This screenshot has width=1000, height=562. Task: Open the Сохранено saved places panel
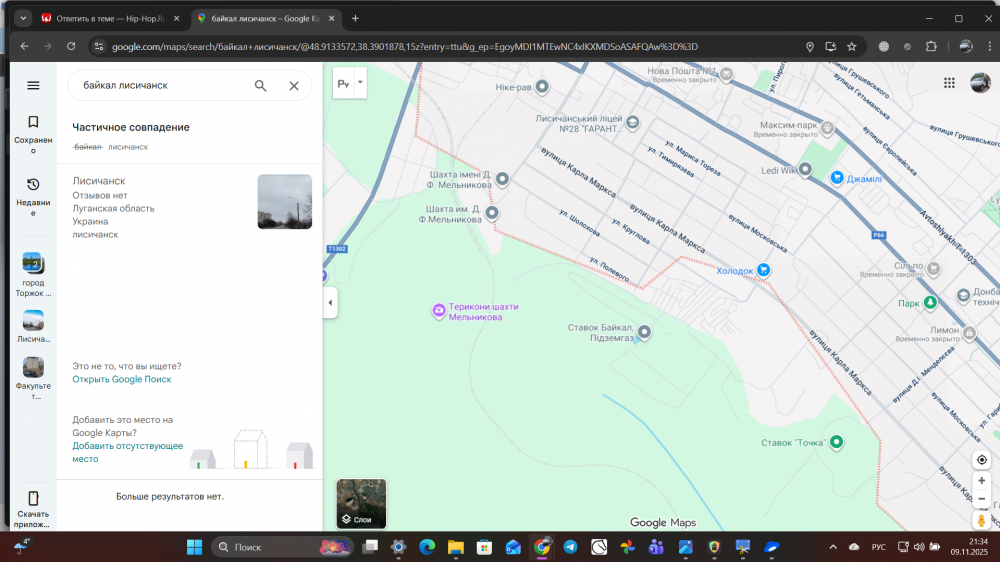point(33,130)
